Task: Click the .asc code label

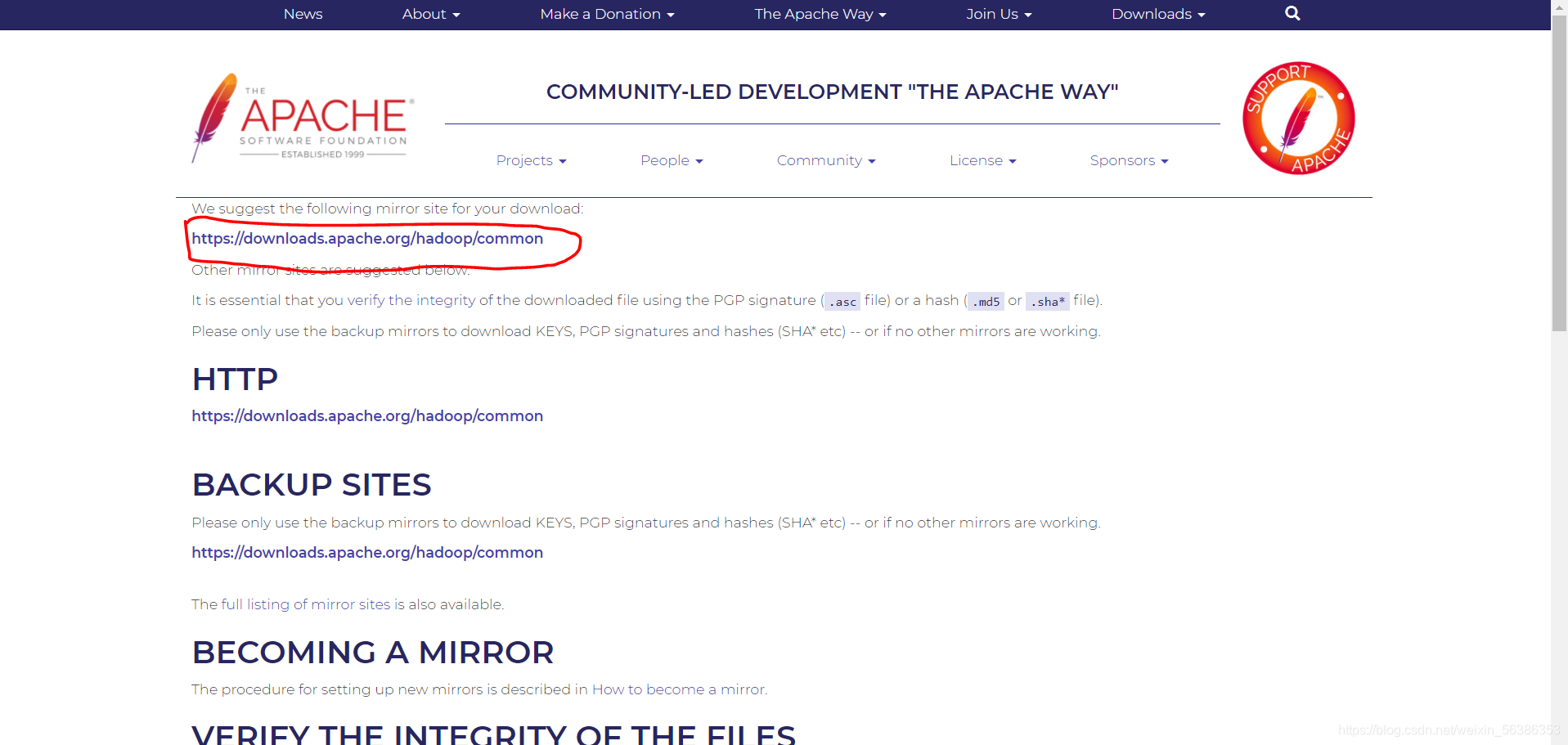Action: (842, 302)
